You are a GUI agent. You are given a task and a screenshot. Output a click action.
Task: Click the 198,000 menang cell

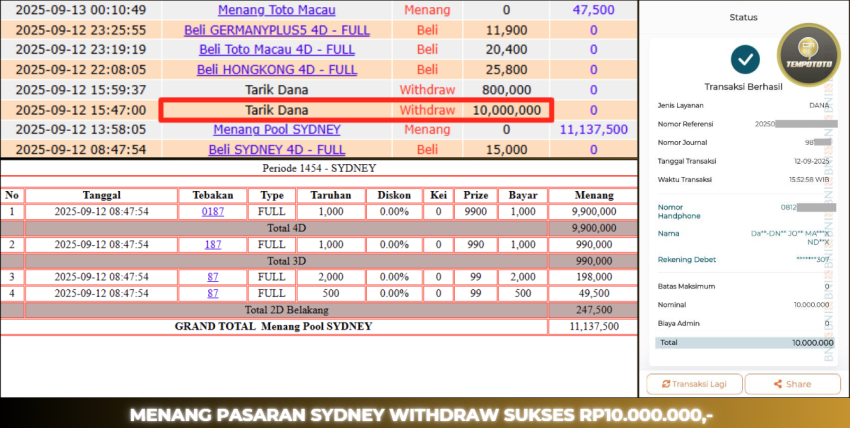point(595,277)
